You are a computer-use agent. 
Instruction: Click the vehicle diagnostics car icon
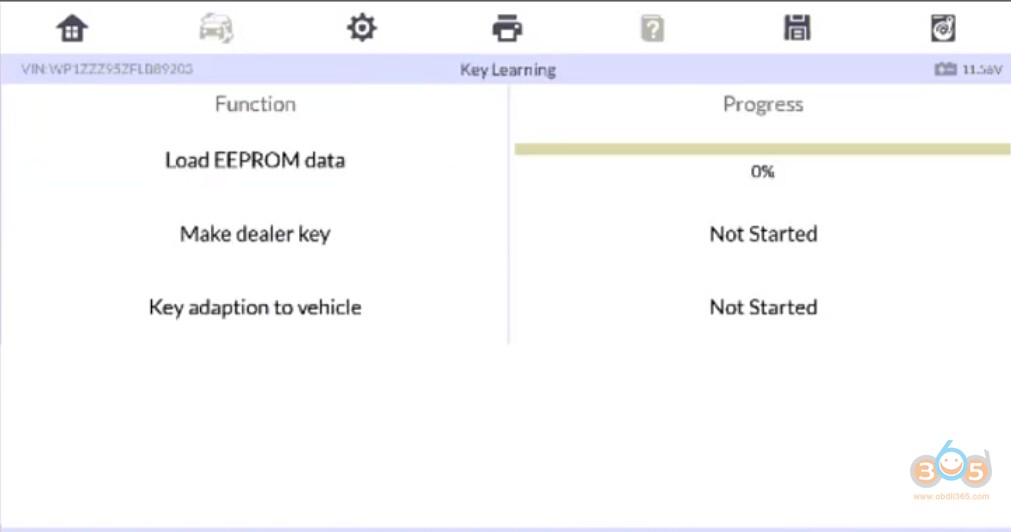216,28
